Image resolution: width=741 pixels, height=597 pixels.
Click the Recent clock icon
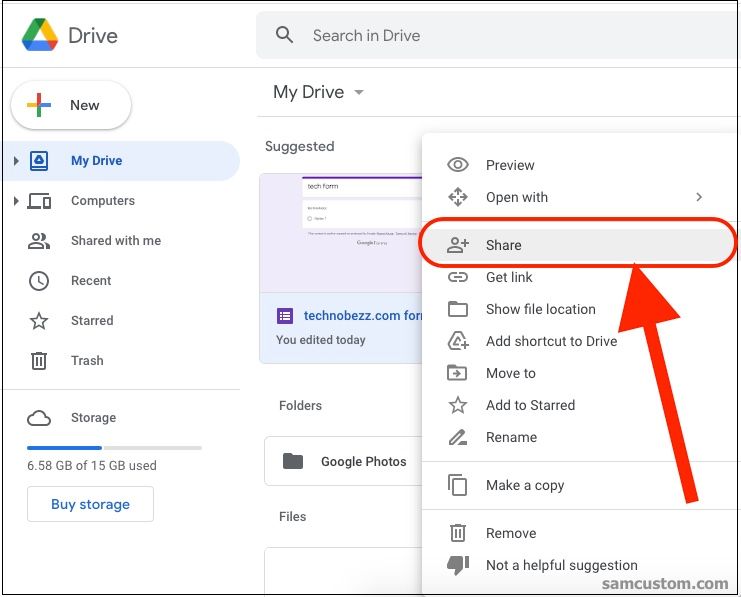pyautogui.click(x=39, y=281)
